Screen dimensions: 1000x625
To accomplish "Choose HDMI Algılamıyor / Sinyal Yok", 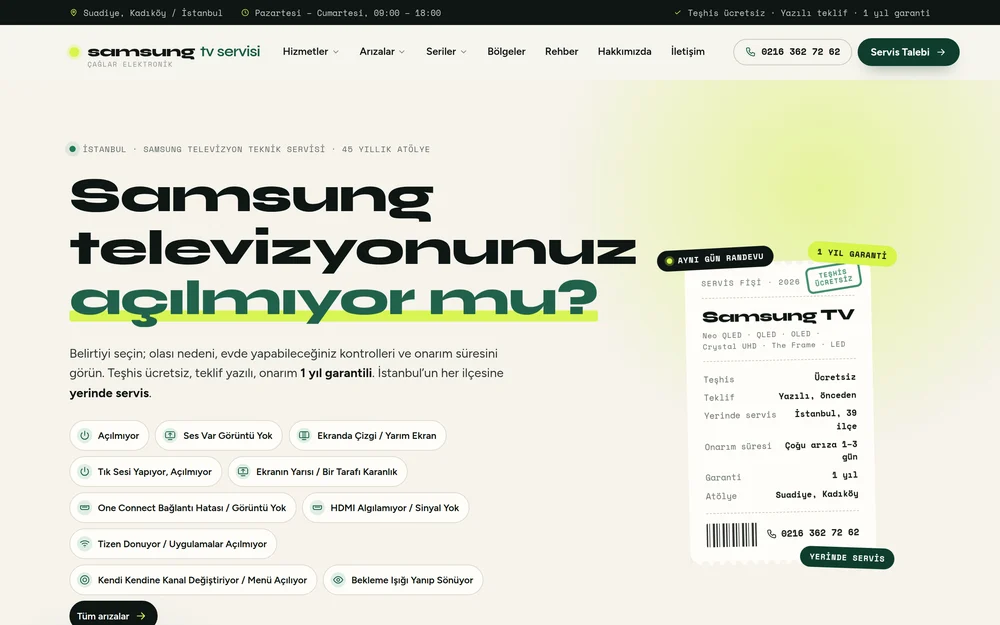I will tap(386, 508).
